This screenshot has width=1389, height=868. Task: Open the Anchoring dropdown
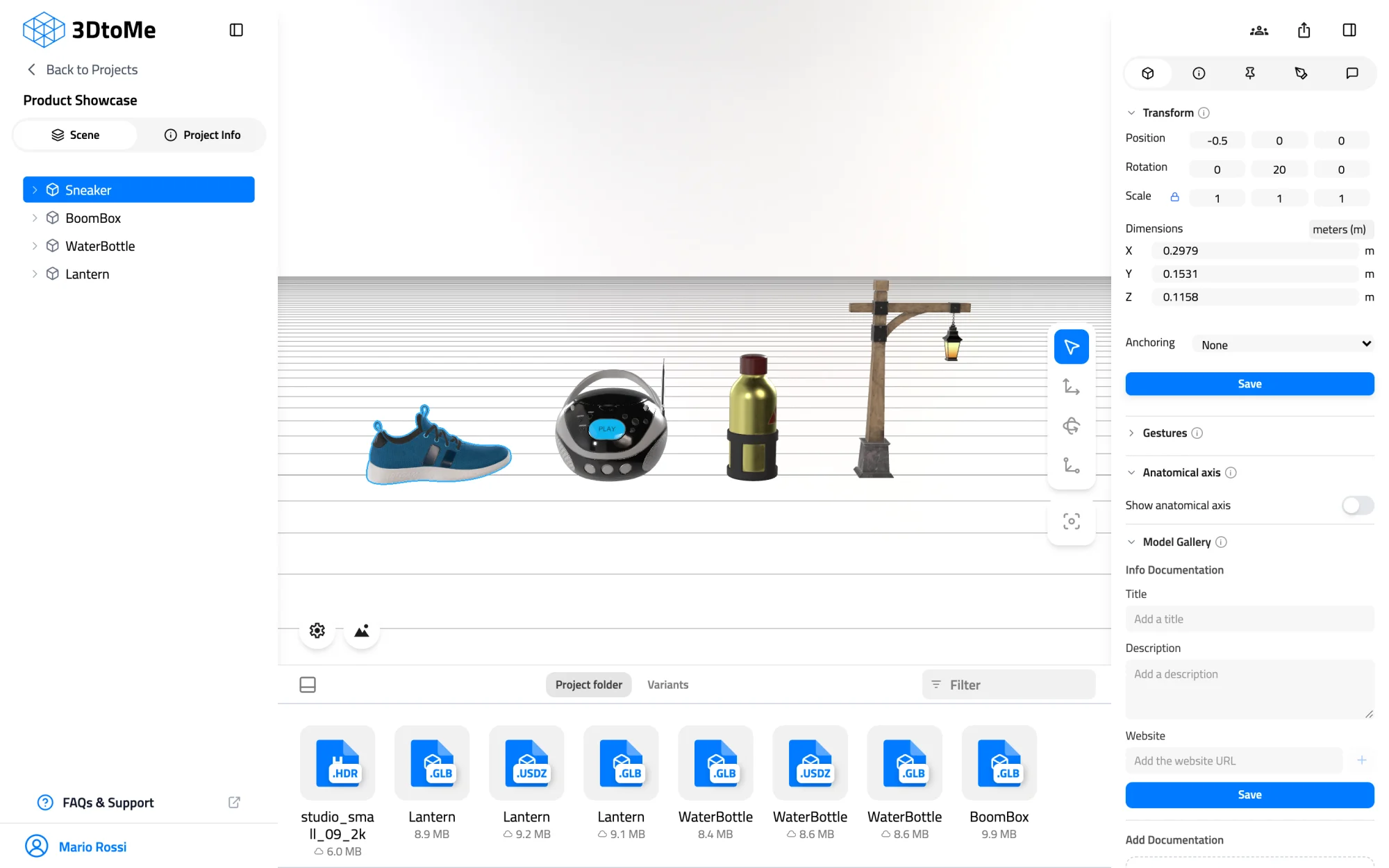coord(1283,344)
